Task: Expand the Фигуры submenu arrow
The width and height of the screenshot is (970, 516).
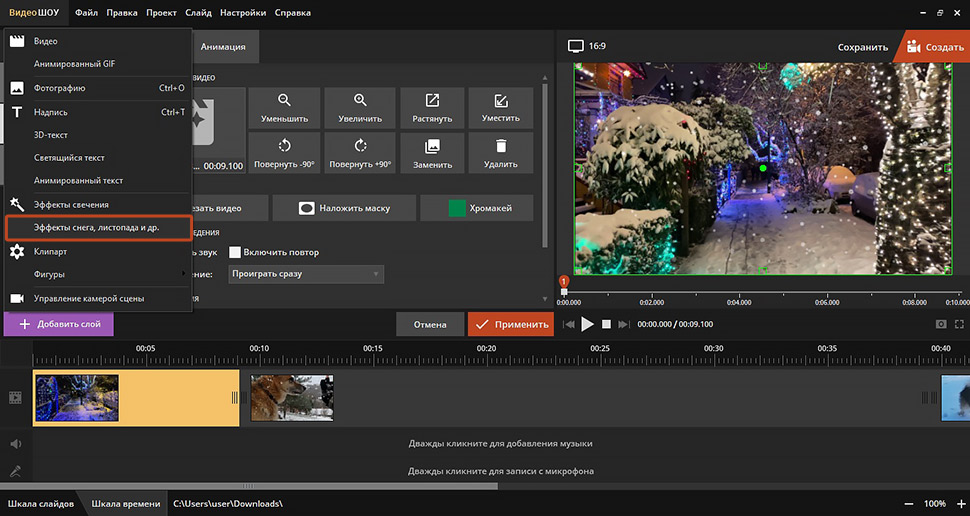Action: pyautogui.click(x=183, y=273)
